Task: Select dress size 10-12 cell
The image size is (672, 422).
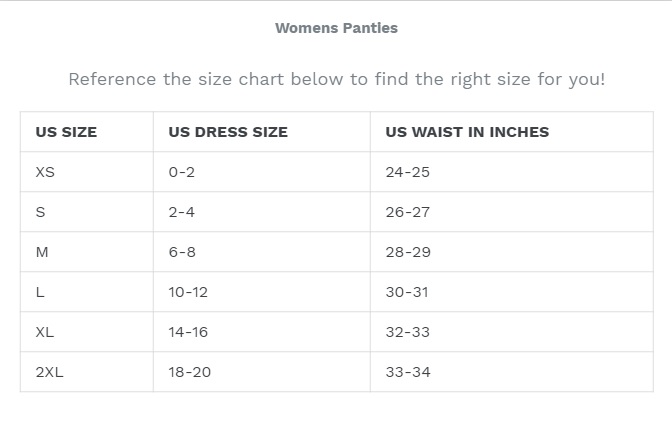Action: pos(188,292)
